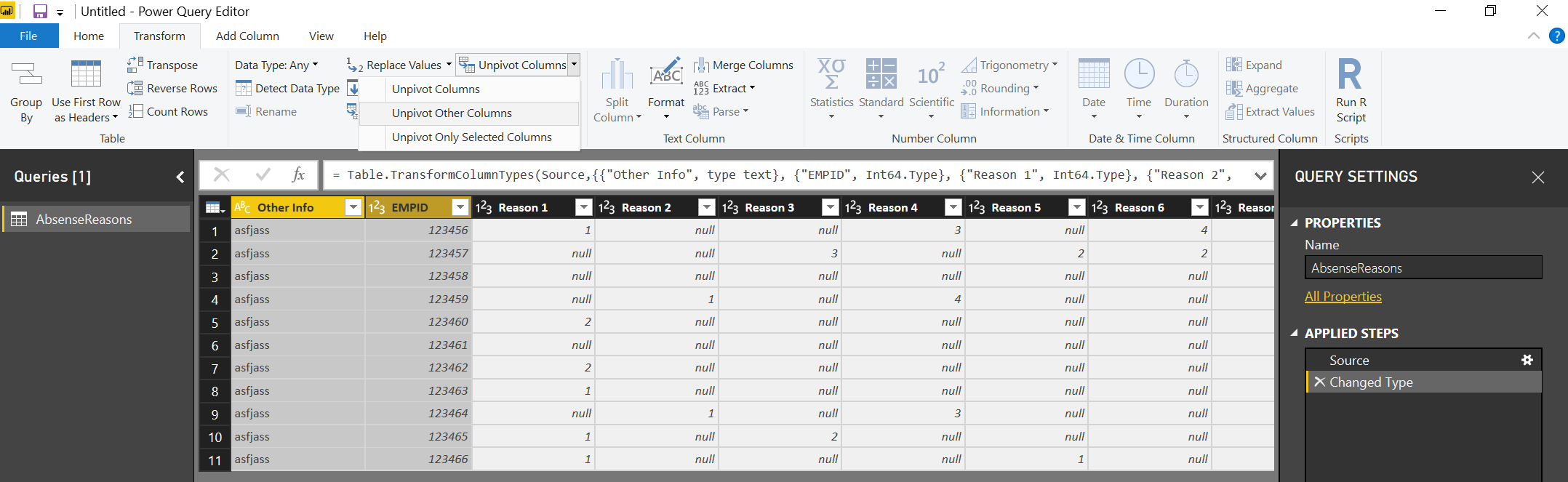This screenshot has width=1568, height=482.
Task: Click Extract Values
Action: [x=1270, y=111]
